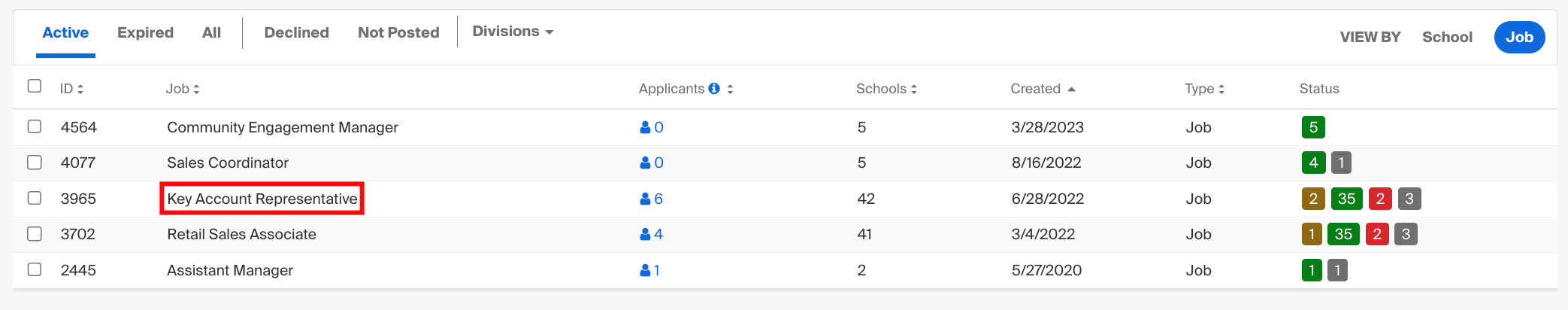View applicants icon for Retail Sales Associate
This screenshot has height=310, width=1568.
[645, 235]
